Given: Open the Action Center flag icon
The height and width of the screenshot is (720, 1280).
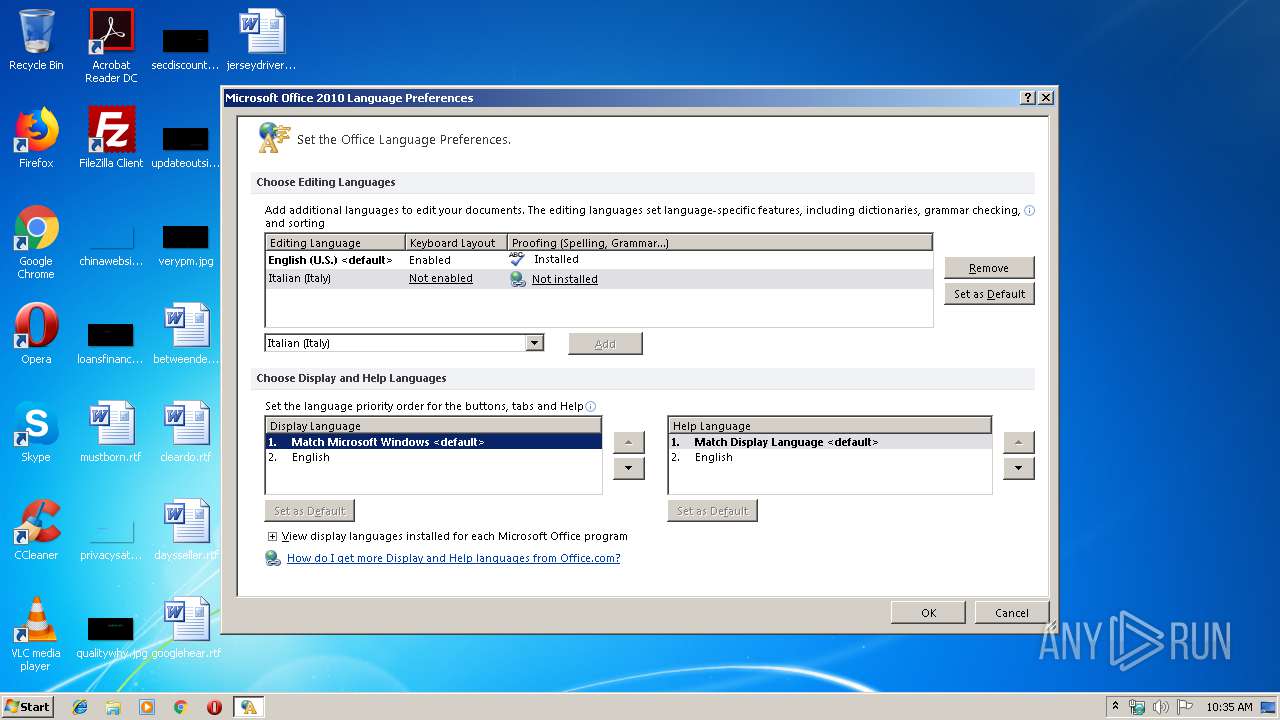Looking at the screenshot, I should (x=1185, y=707).
